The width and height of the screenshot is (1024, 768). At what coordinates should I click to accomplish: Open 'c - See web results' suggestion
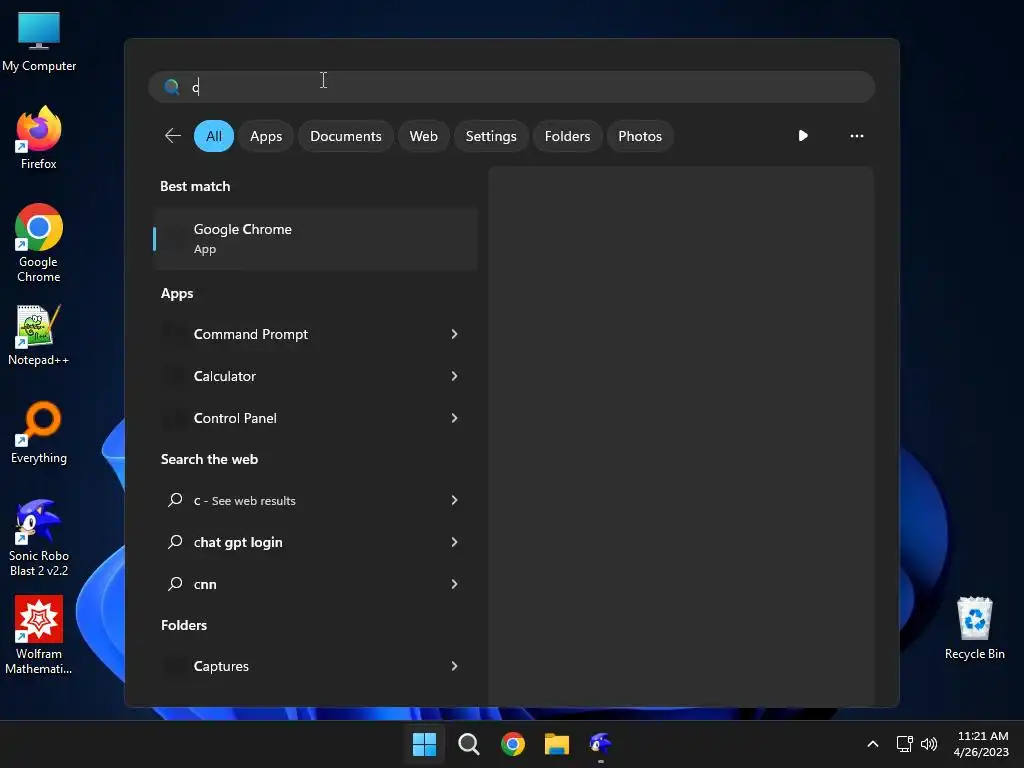(x=315, y=500)
